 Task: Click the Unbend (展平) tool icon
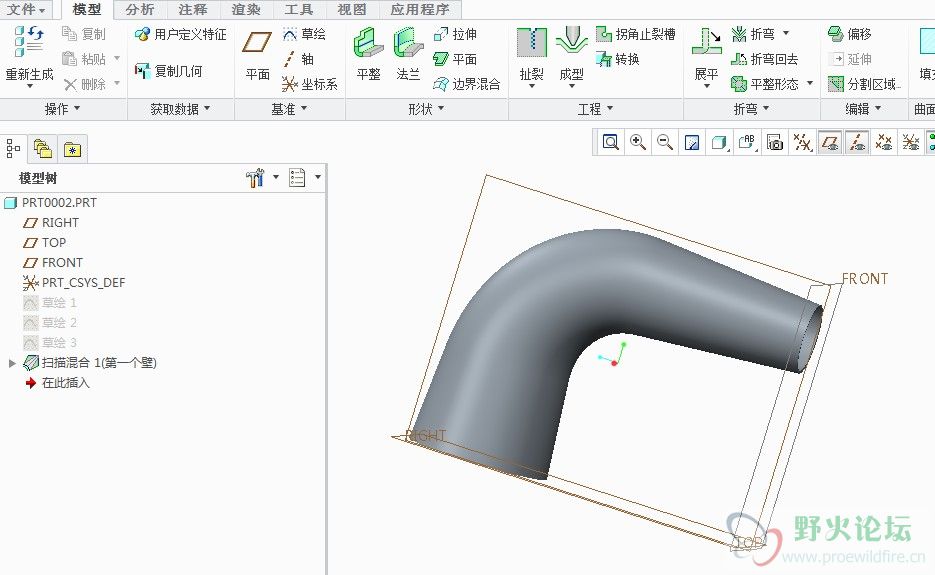(707, 42)
